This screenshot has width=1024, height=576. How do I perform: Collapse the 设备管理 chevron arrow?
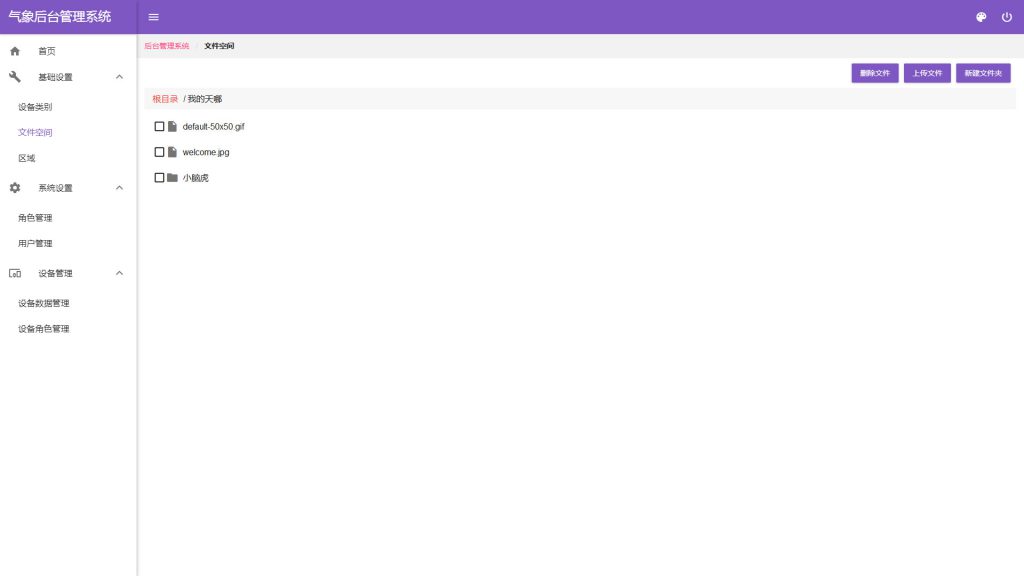coord(119,273)
